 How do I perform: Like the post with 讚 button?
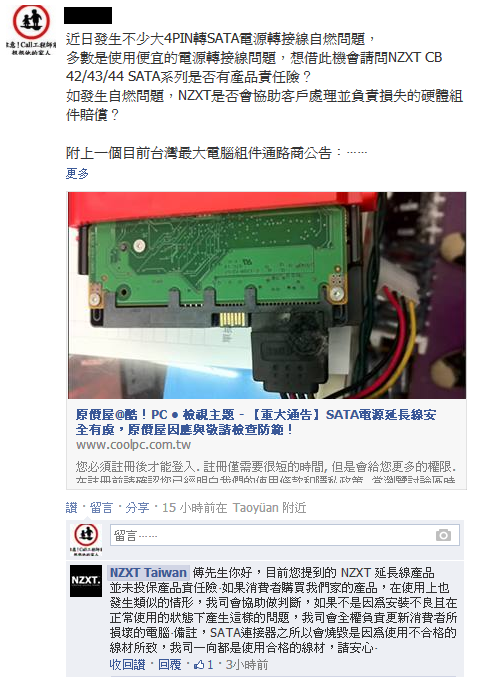point(72,508)
